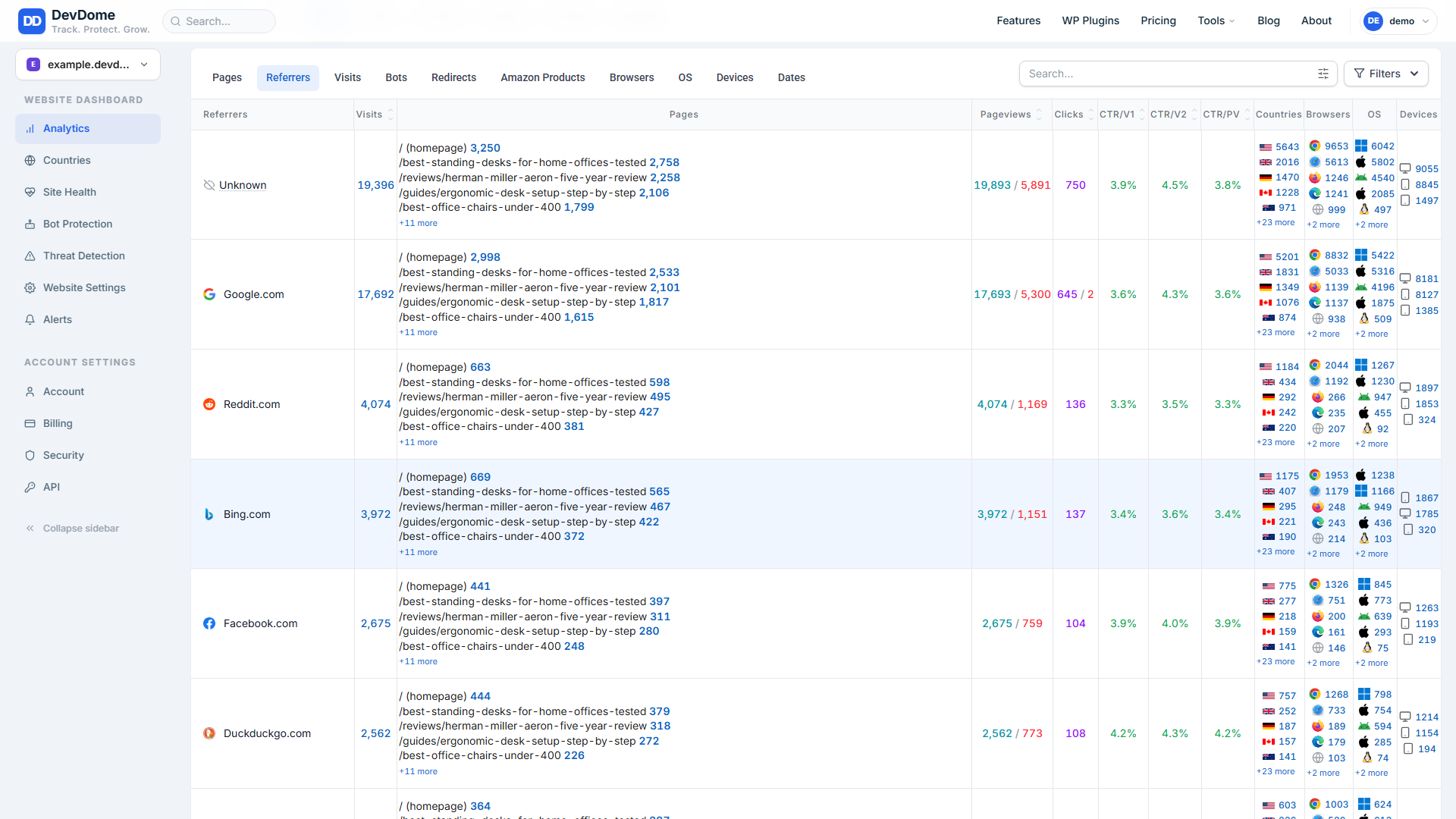Click the US flag with 5643 in Unknown row
Viewport: 1456px width, 819px height.
tap(1266, 147)
